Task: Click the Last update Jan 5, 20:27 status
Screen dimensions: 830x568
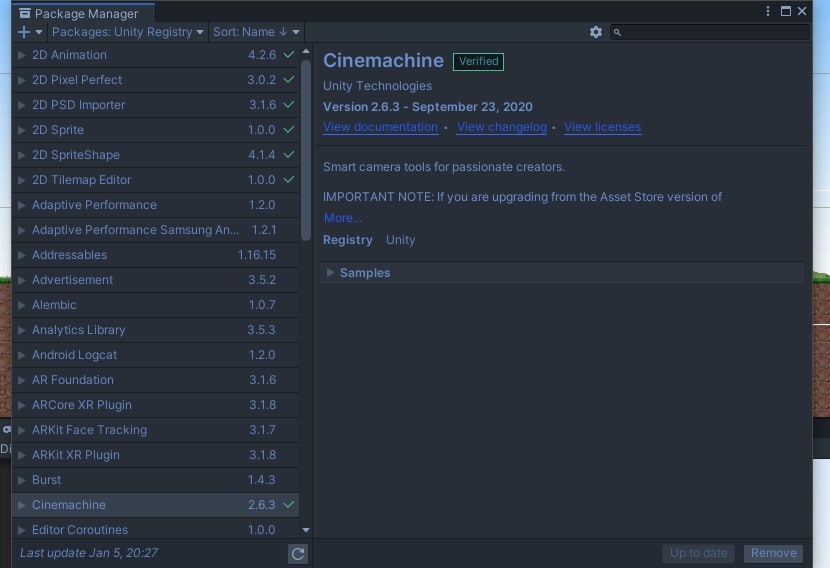Action: coord(89,553)
